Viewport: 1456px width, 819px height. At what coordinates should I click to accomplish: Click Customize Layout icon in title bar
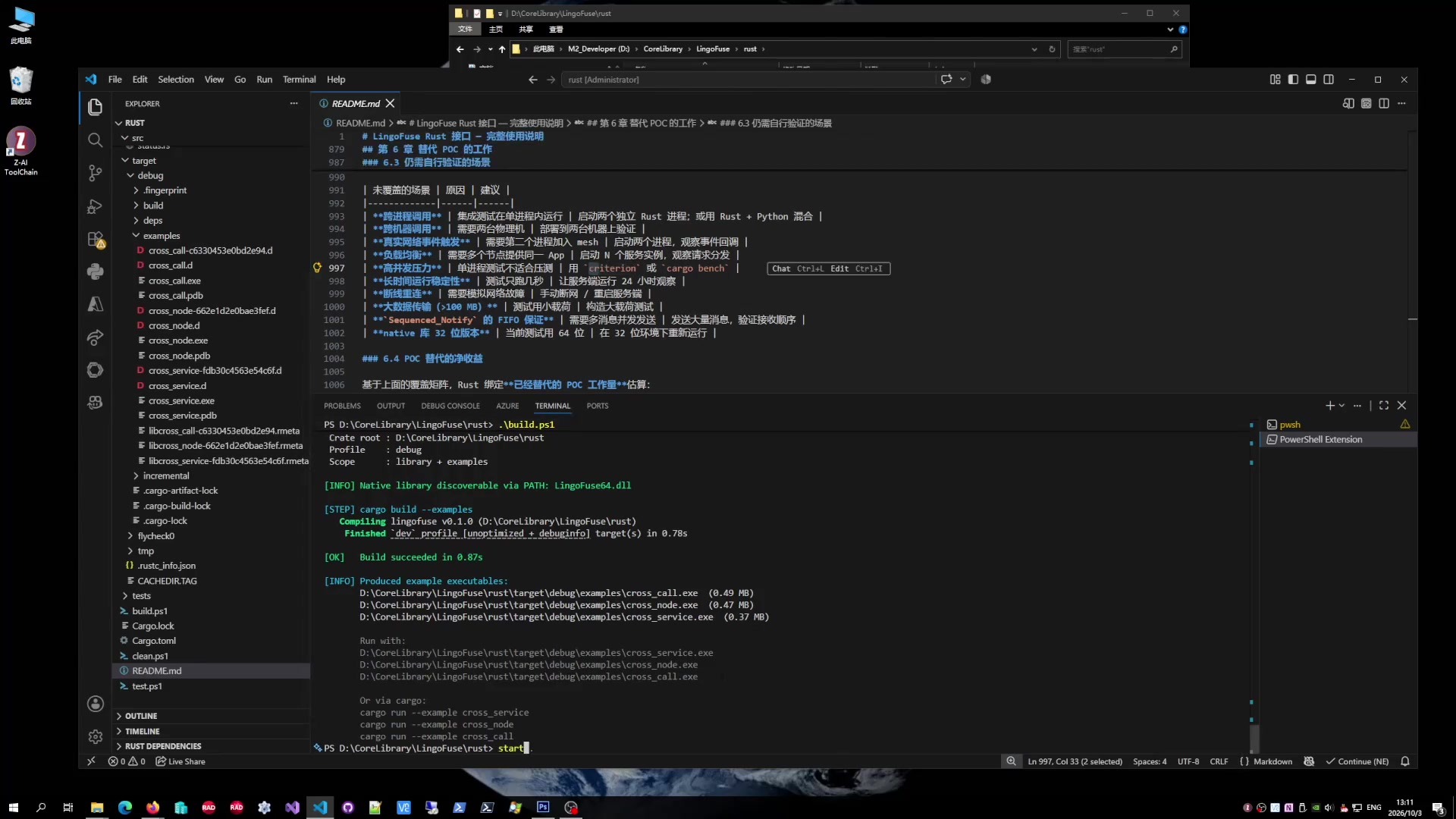[1275, 79]
